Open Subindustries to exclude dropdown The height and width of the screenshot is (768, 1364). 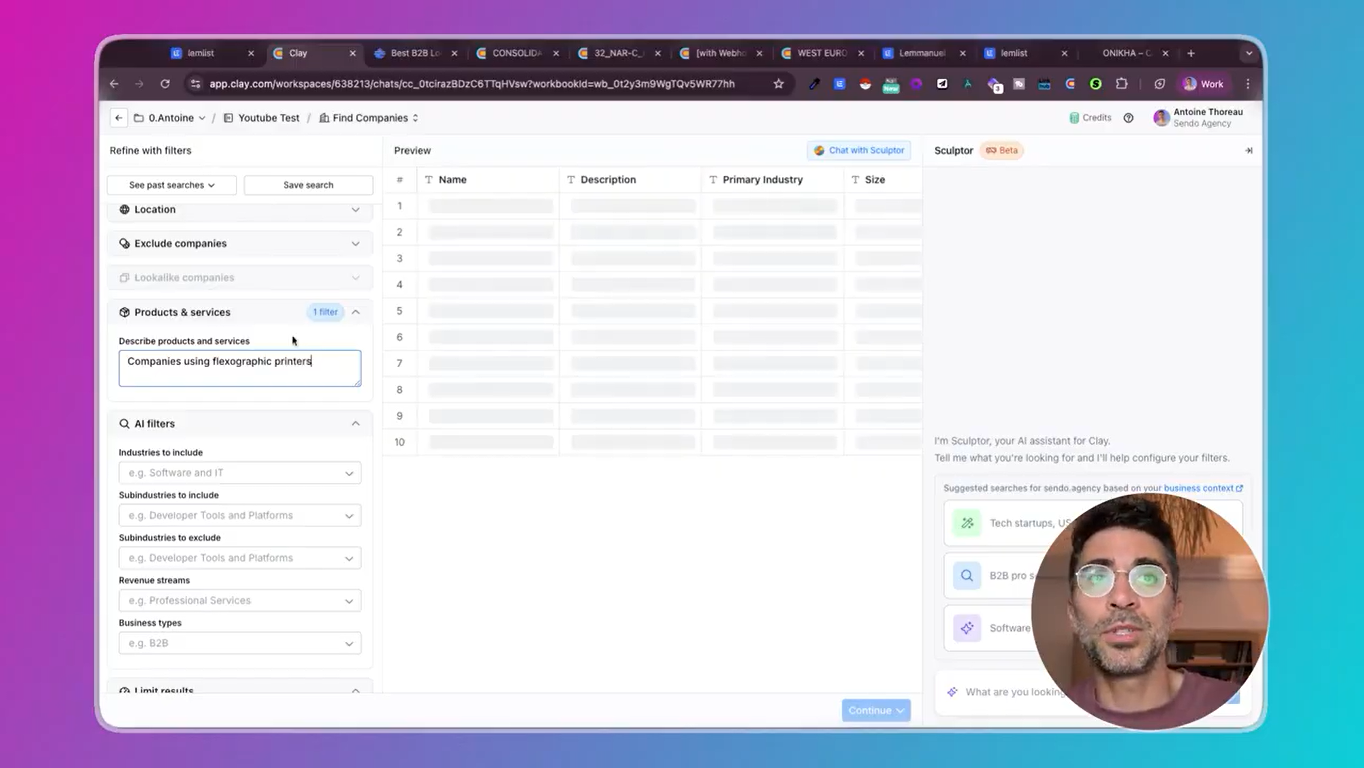pyautogui.click(x=240, y=558)
